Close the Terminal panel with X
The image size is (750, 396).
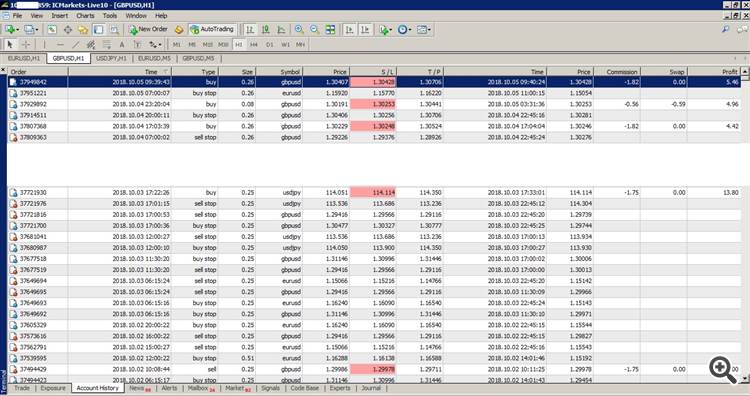coord(3,70)
